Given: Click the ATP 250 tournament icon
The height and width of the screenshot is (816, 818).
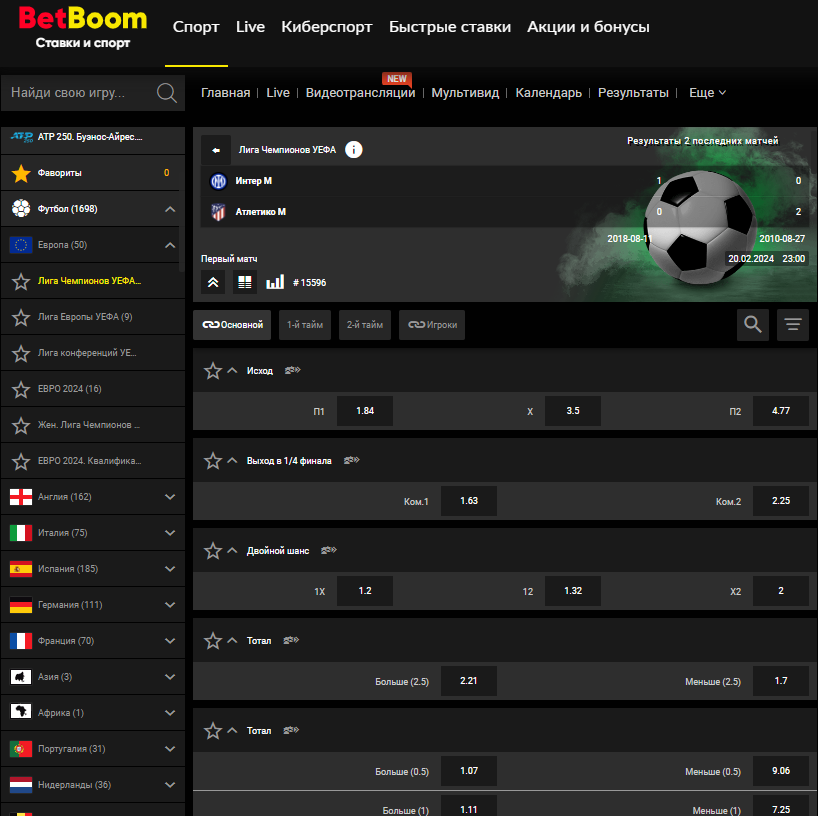Looking at the screenshot, I should 21,137.
